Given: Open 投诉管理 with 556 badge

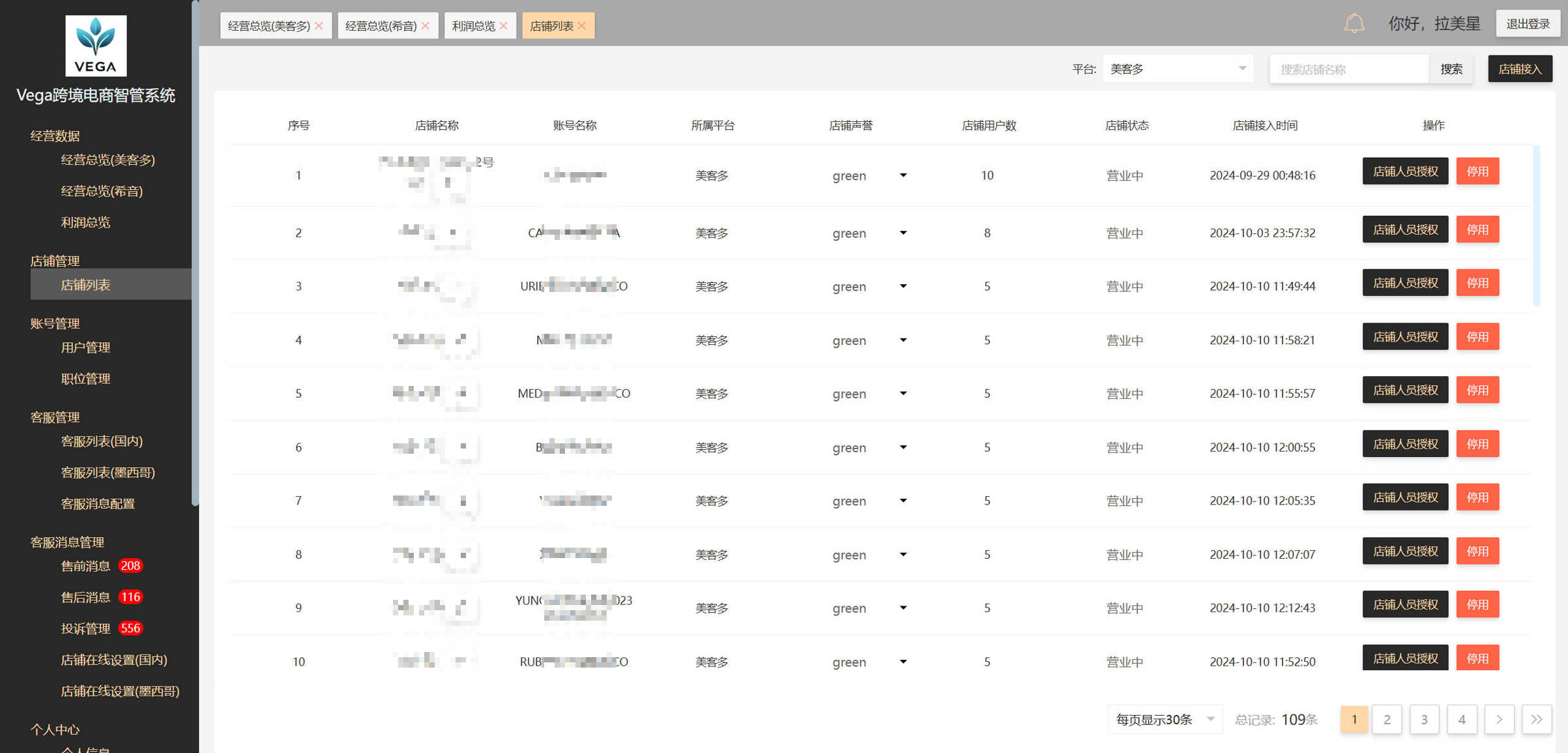Looking at the screenshot, I should point(86,628).
